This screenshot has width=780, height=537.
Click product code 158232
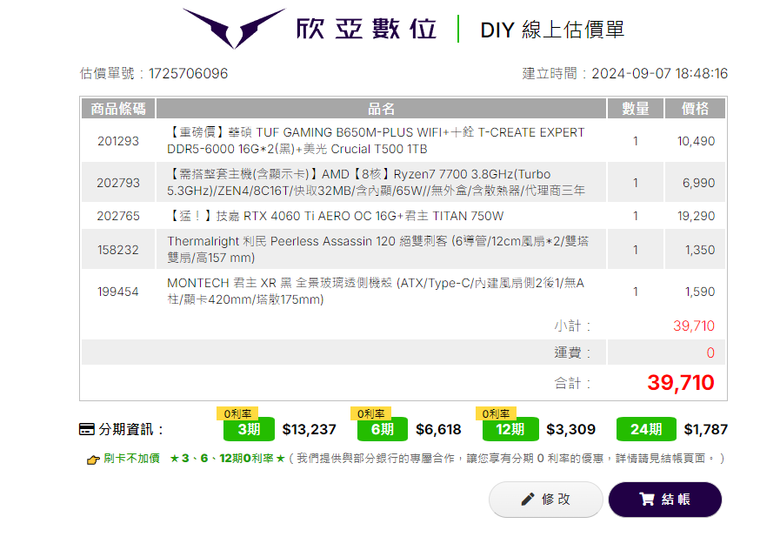point(118,250)
